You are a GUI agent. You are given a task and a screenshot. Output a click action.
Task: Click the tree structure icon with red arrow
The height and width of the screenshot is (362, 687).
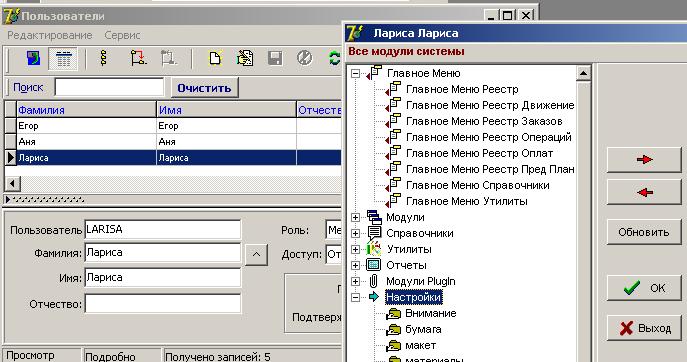coord(138,58)
